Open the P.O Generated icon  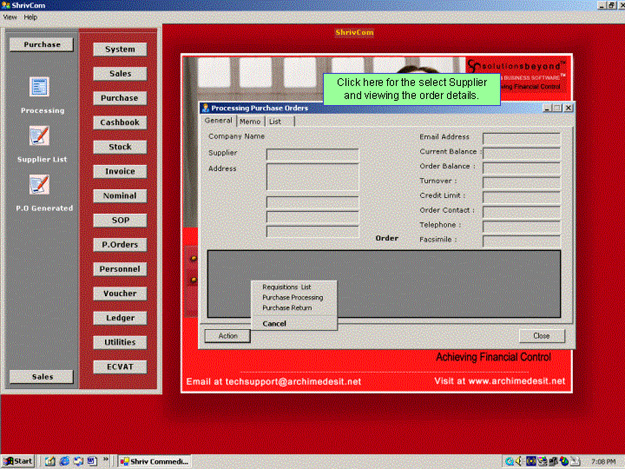point(40,185)
